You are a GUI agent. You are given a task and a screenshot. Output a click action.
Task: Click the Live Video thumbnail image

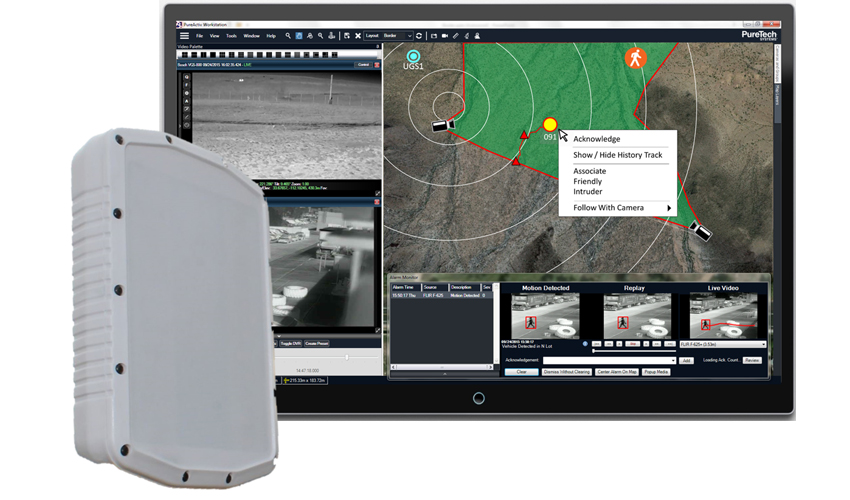click(x=724, y=316)
